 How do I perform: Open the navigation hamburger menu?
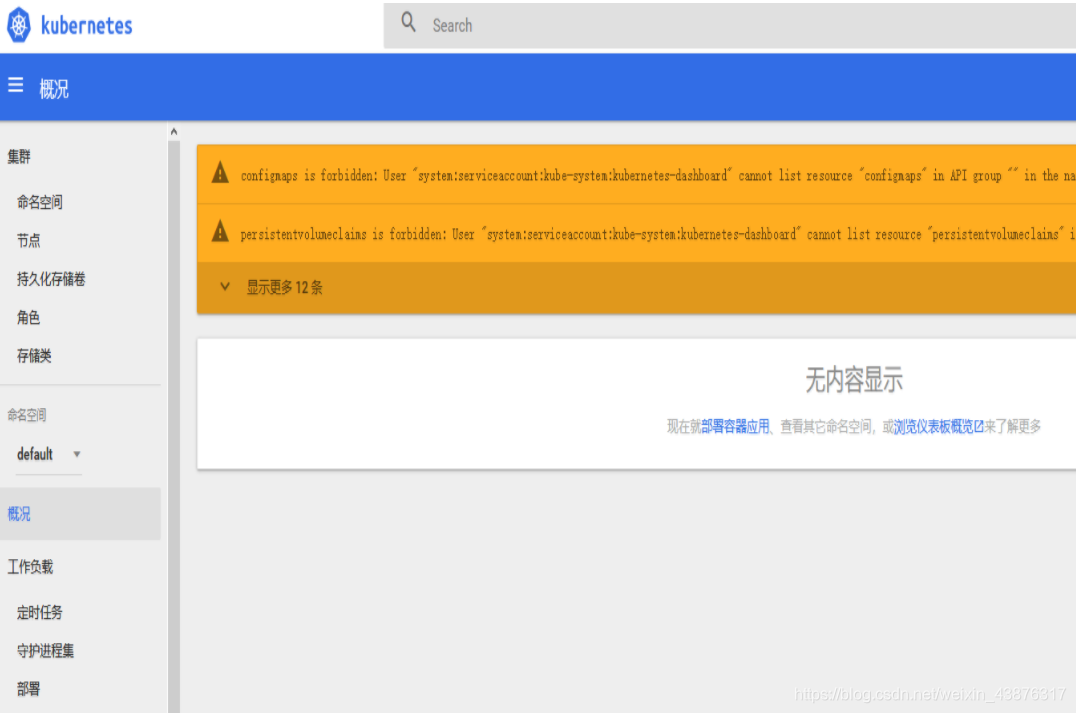[15, 85]
